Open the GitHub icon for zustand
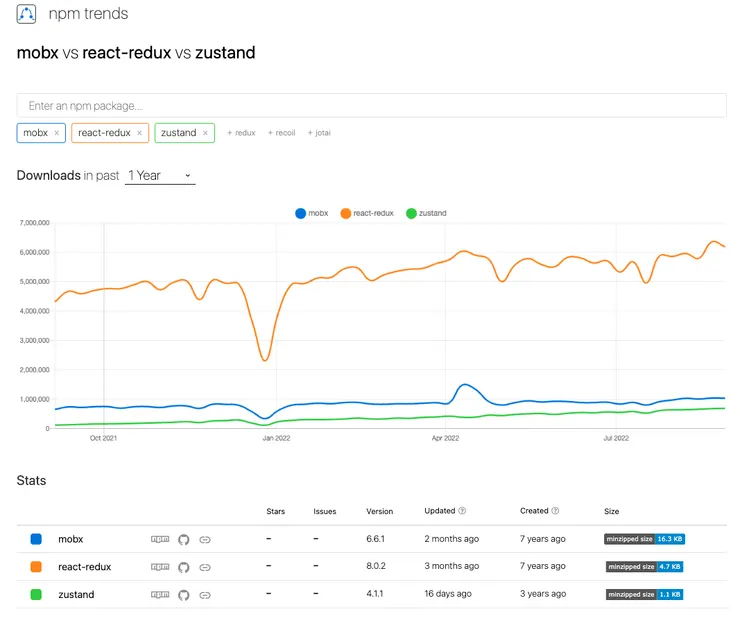The width and height of the screenshot is (740, 619). click(183, 594)
